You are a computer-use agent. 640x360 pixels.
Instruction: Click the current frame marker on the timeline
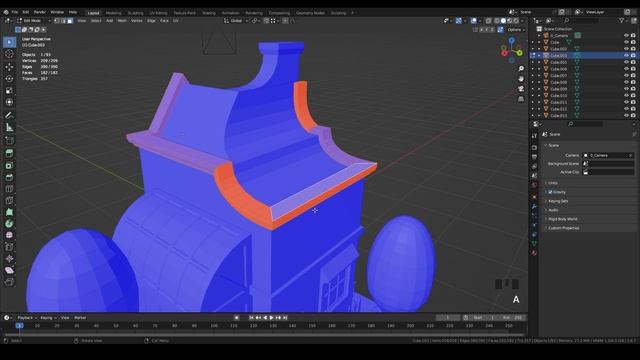click(19, 326)
